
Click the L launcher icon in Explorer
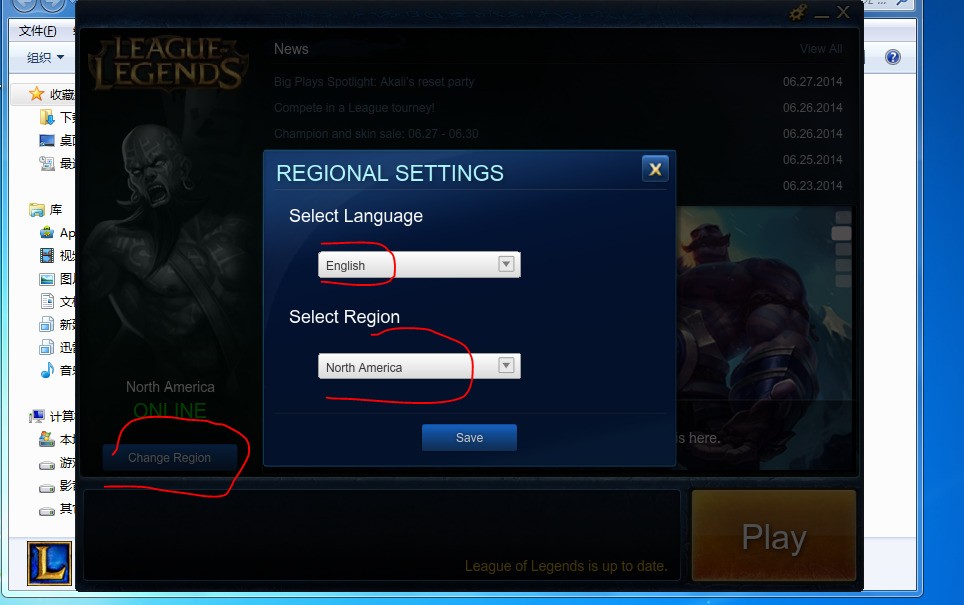point(49,563)
